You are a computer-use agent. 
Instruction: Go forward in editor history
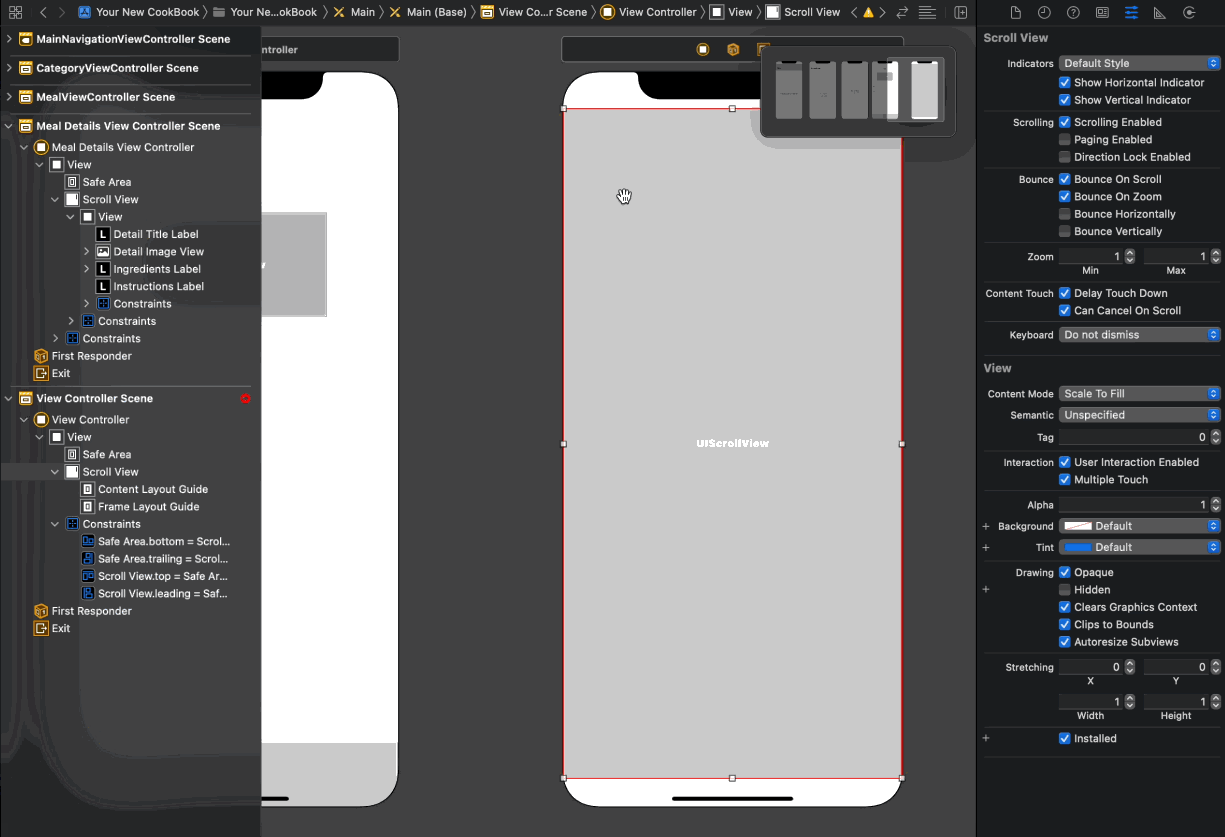62,12
